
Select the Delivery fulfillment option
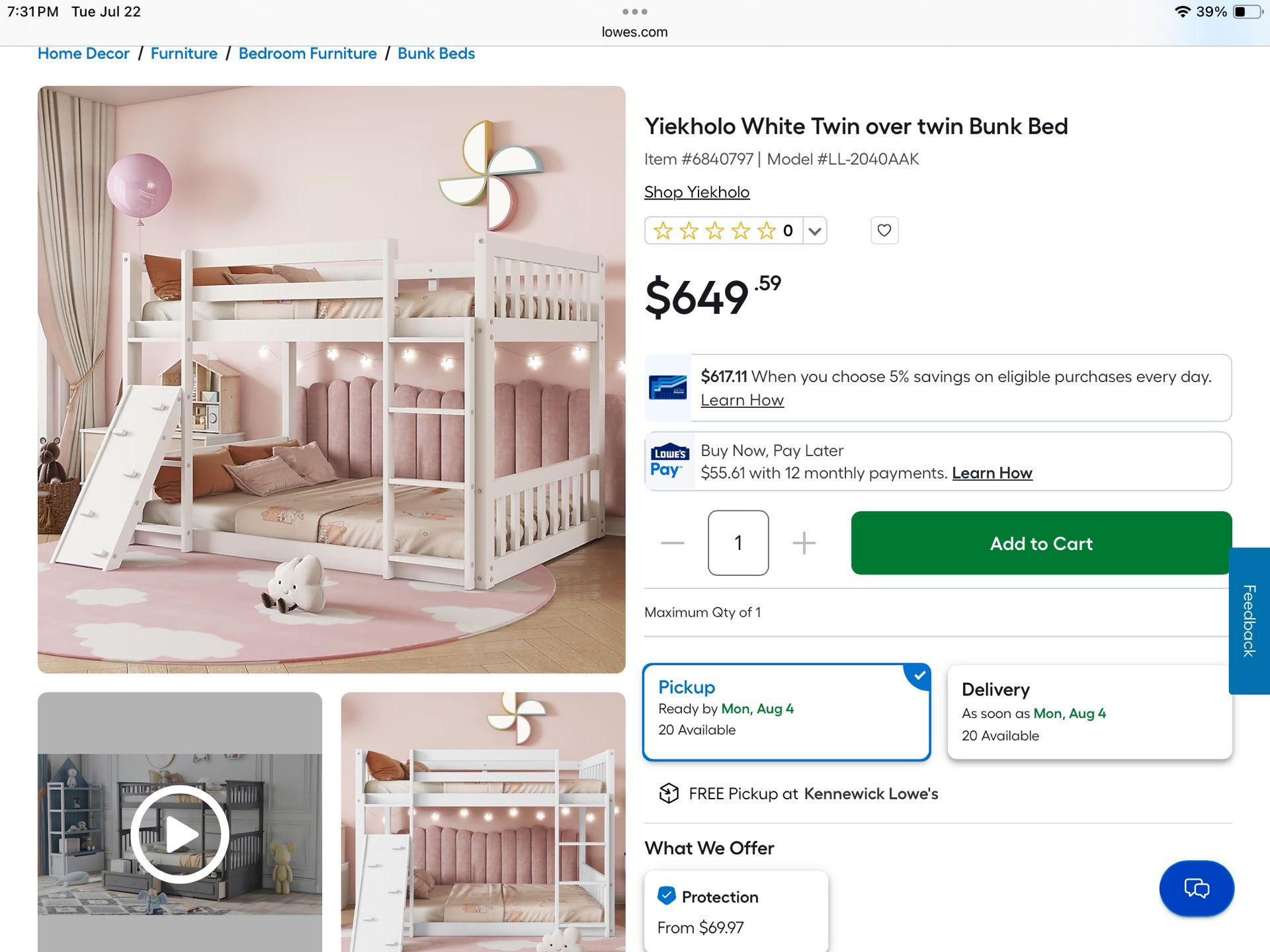click(x=1089, y=711)
